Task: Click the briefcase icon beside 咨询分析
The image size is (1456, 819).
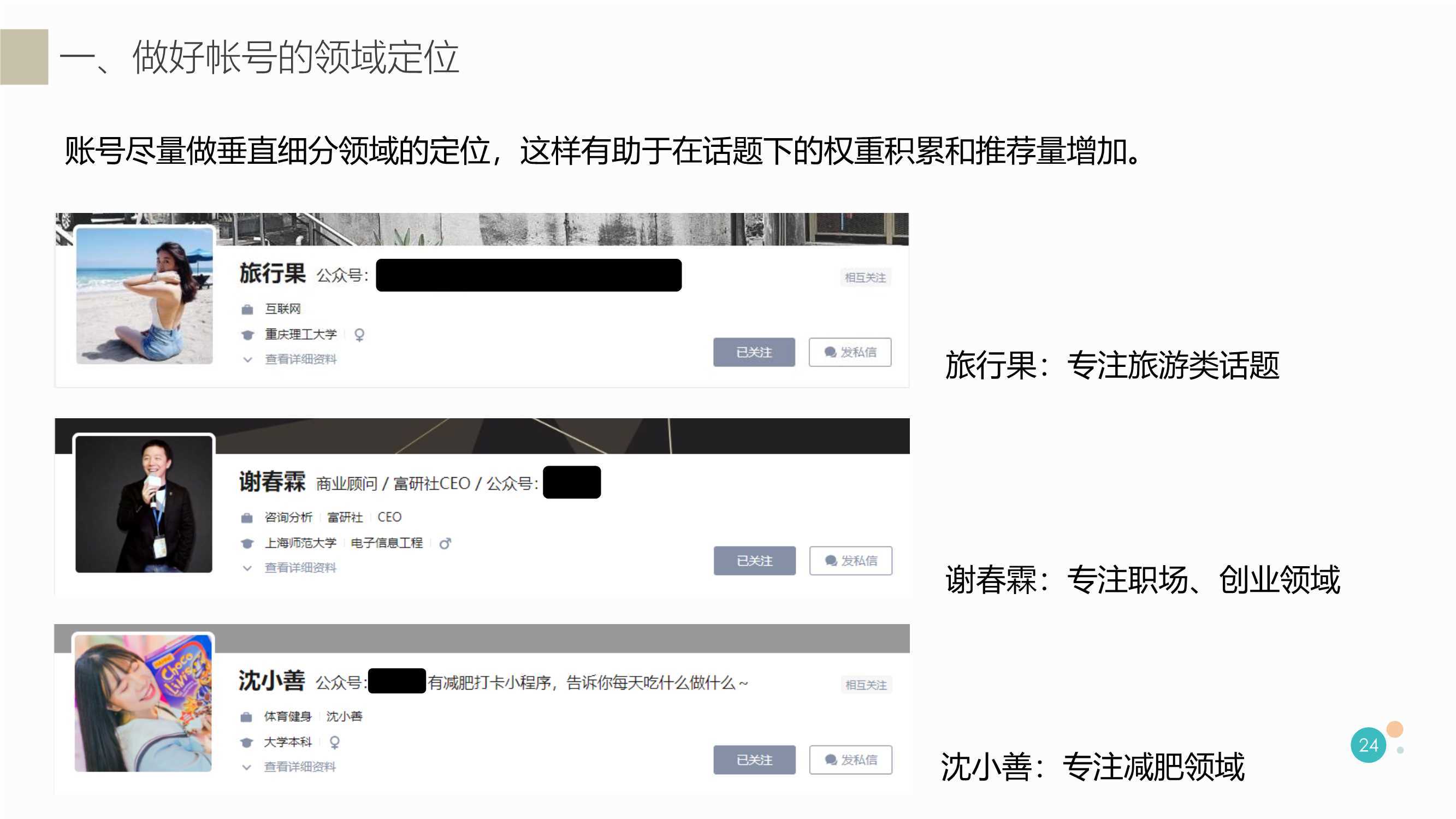Action: pos(246,518)
